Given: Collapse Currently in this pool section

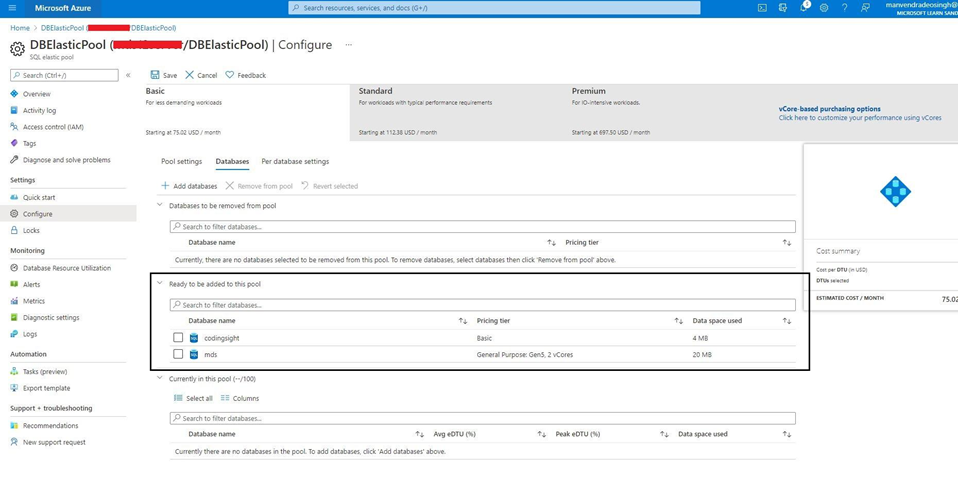Looking at the screenshot, I should 160,379.
